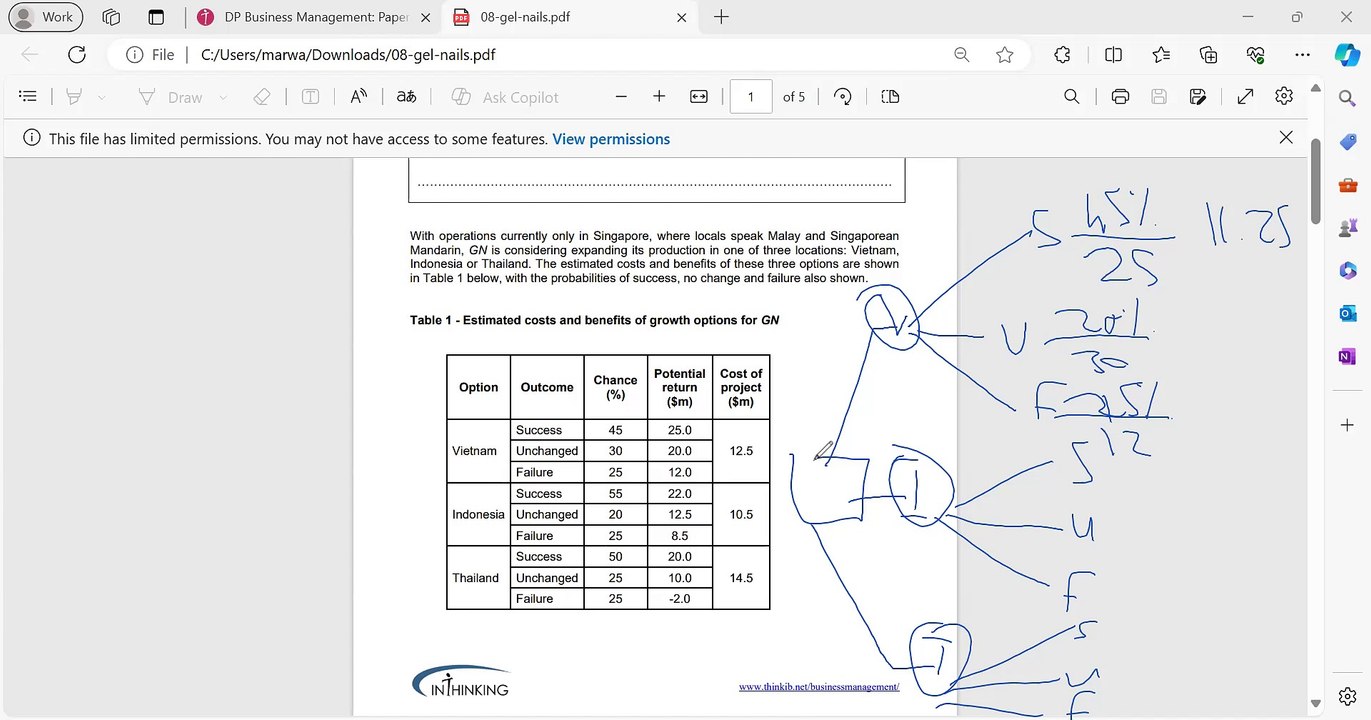Expand Highlight color options dropdown

101,97
